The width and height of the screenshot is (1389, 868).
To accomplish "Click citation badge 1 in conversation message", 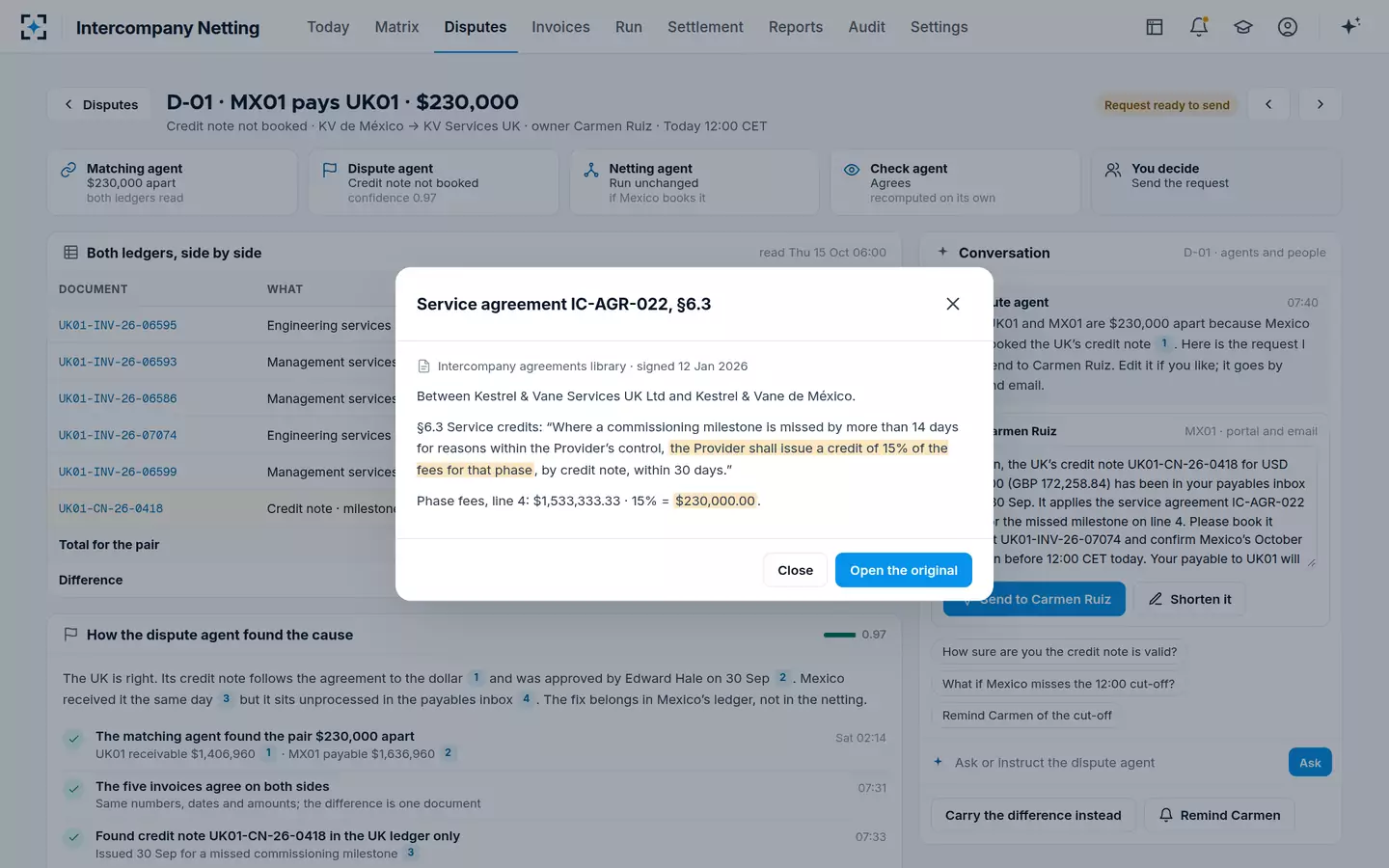I will pos(1164,343).
